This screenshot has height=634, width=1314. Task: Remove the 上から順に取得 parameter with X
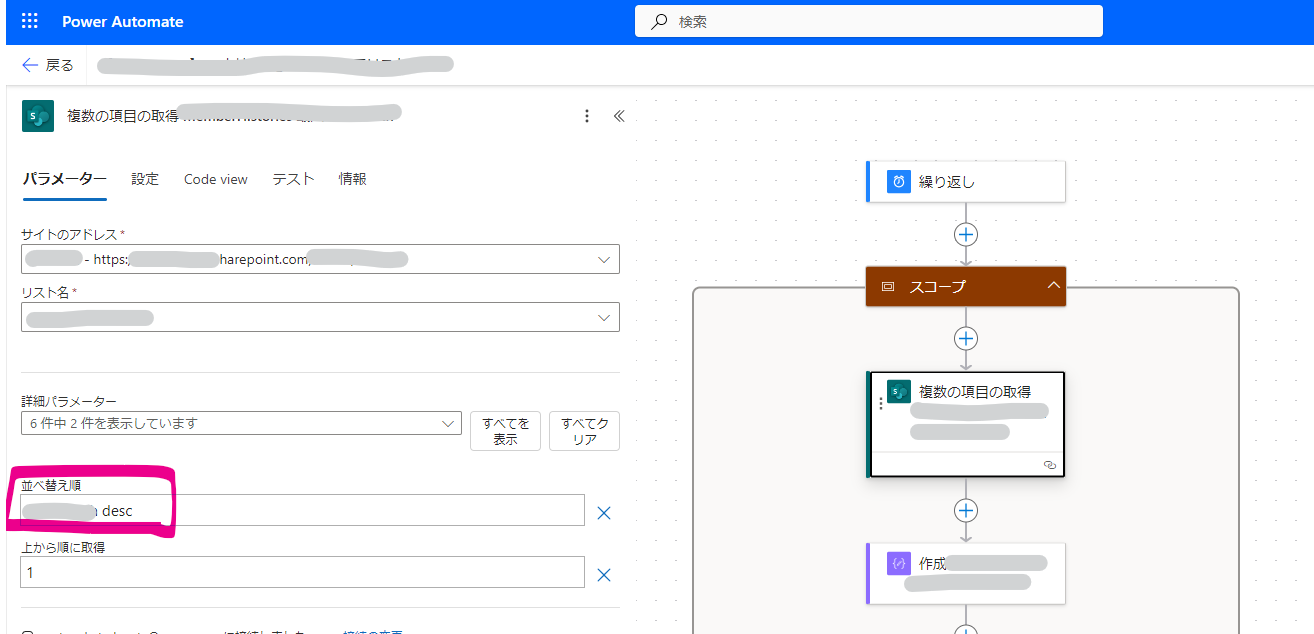(x=604, y=575)
